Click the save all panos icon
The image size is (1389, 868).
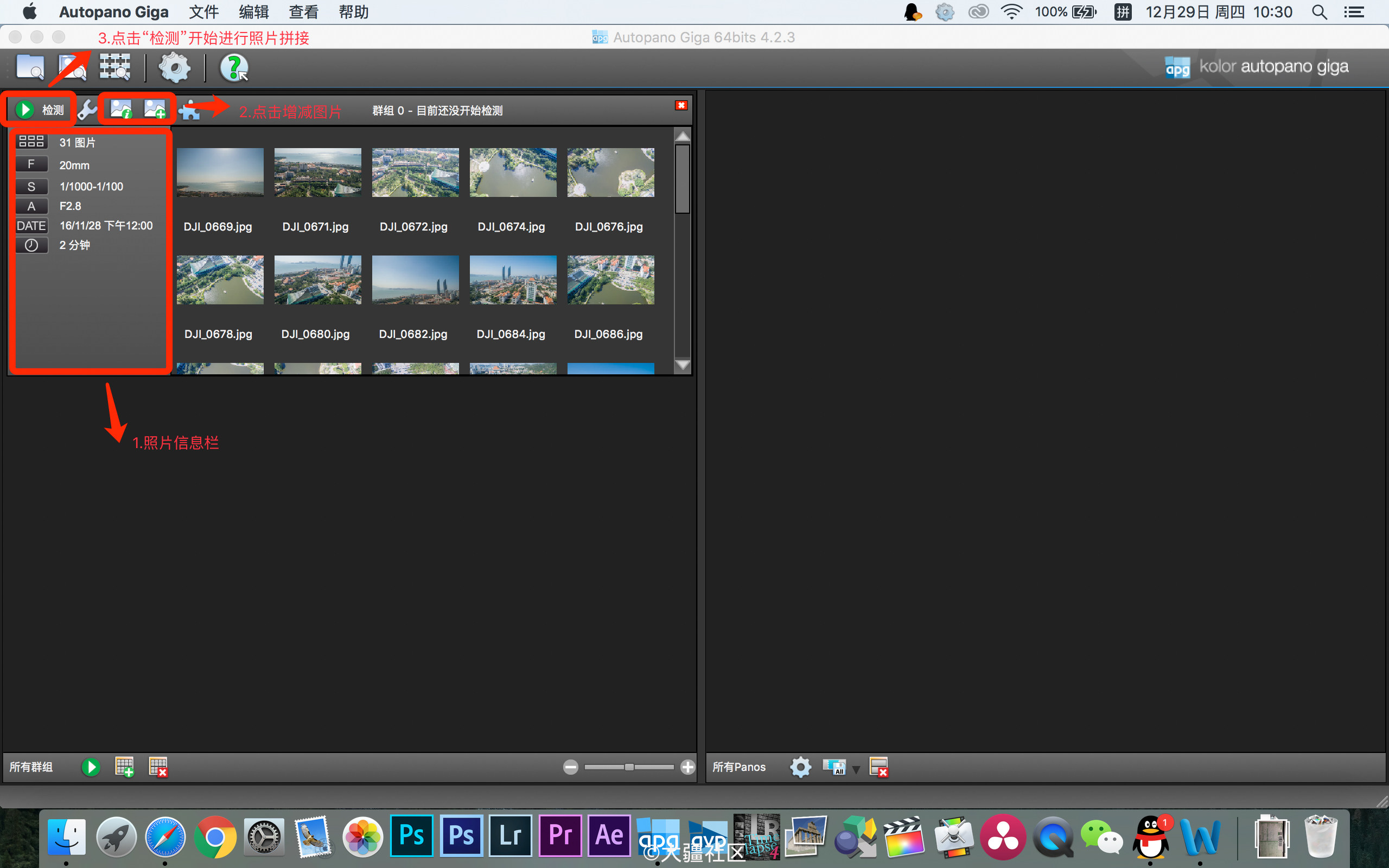[x=834, y=767]
